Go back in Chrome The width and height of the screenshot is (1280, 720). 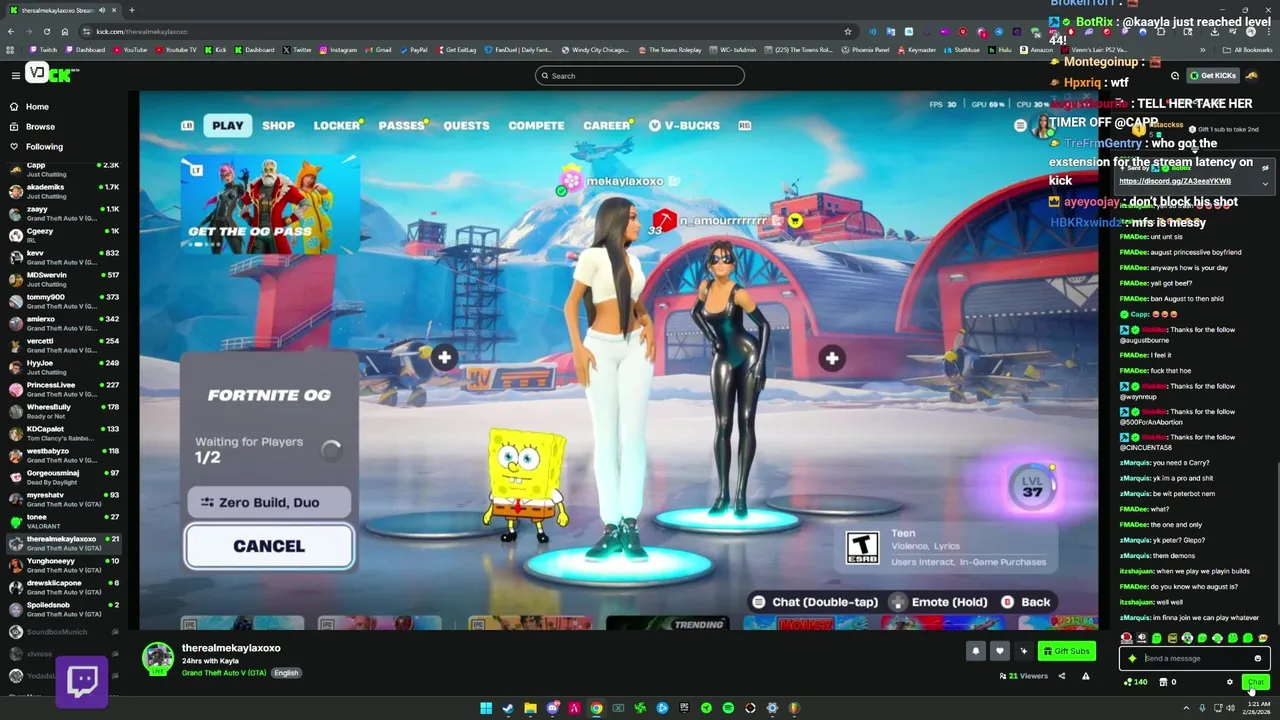[x=11, y=31]
